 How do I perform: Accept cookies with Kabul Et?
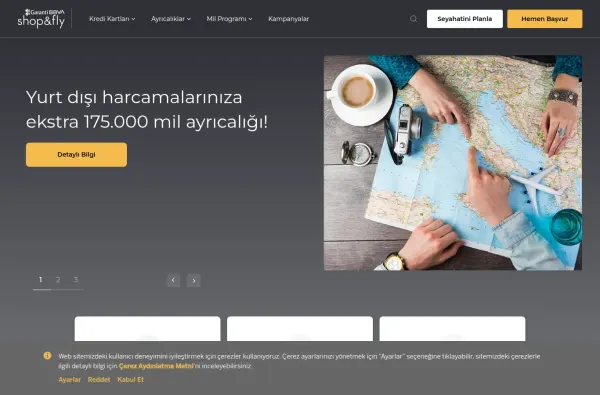[x=130, y=380]
